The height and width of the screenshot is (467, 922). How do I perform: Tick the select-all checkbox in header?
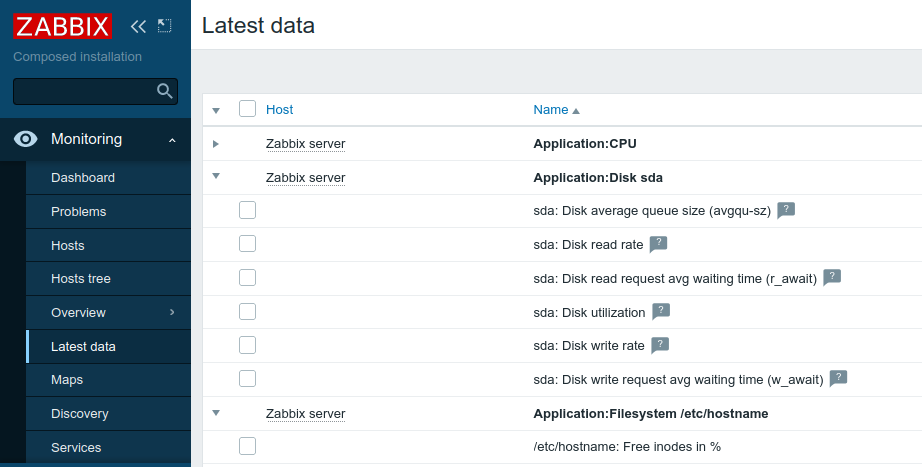coord(248,109)
